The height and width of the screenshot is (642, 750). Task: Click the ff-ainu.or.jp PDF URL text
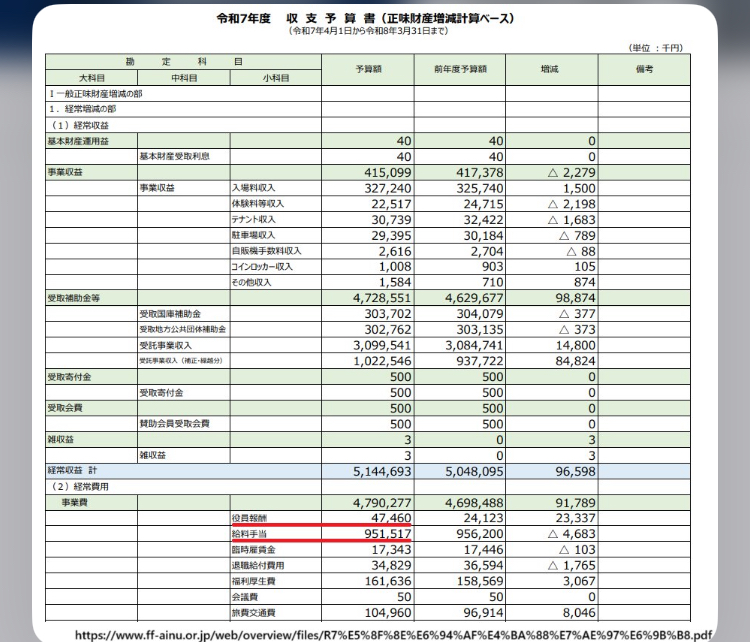393,635
